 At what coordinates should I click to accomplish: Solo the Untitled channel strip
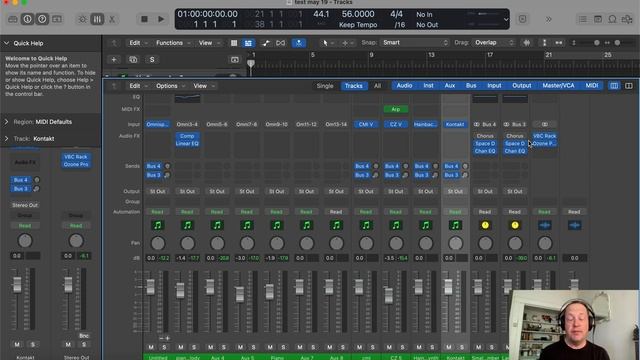[x=164, y=347]
